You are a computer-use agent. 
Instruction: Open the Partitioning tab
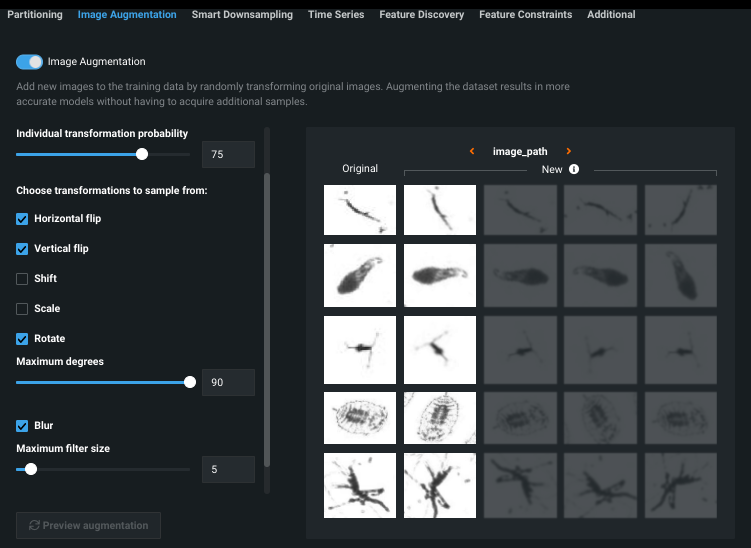coord(35,15)
